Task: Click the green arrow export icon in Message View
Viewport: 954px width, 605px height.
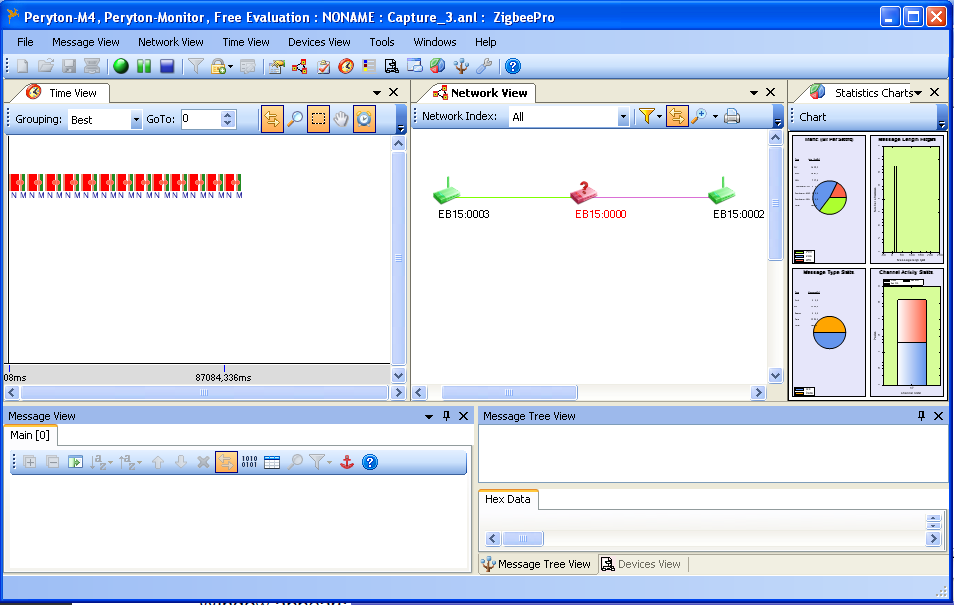Action: (75, 462)
